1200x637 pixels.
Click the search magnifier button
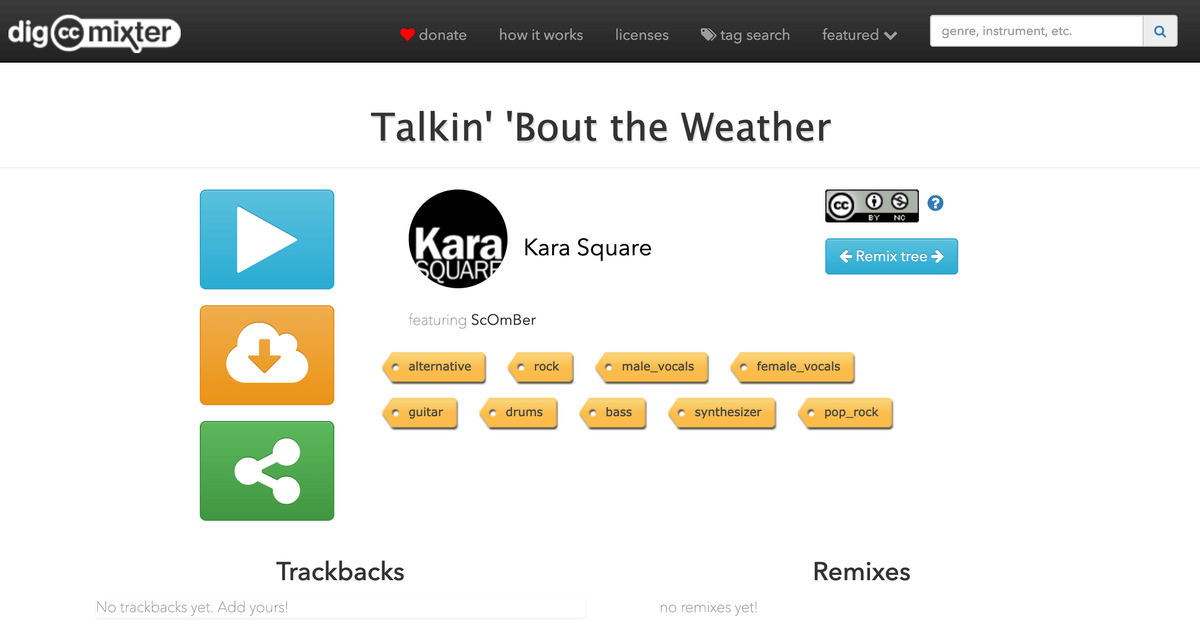(1160, 32)
